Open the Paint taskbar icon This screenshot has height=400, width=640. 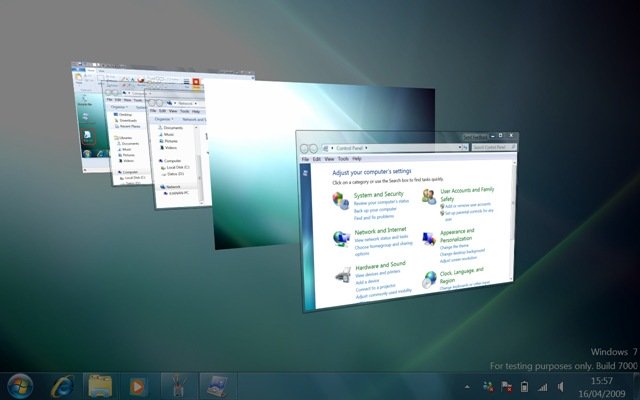(x=178, y=387)
